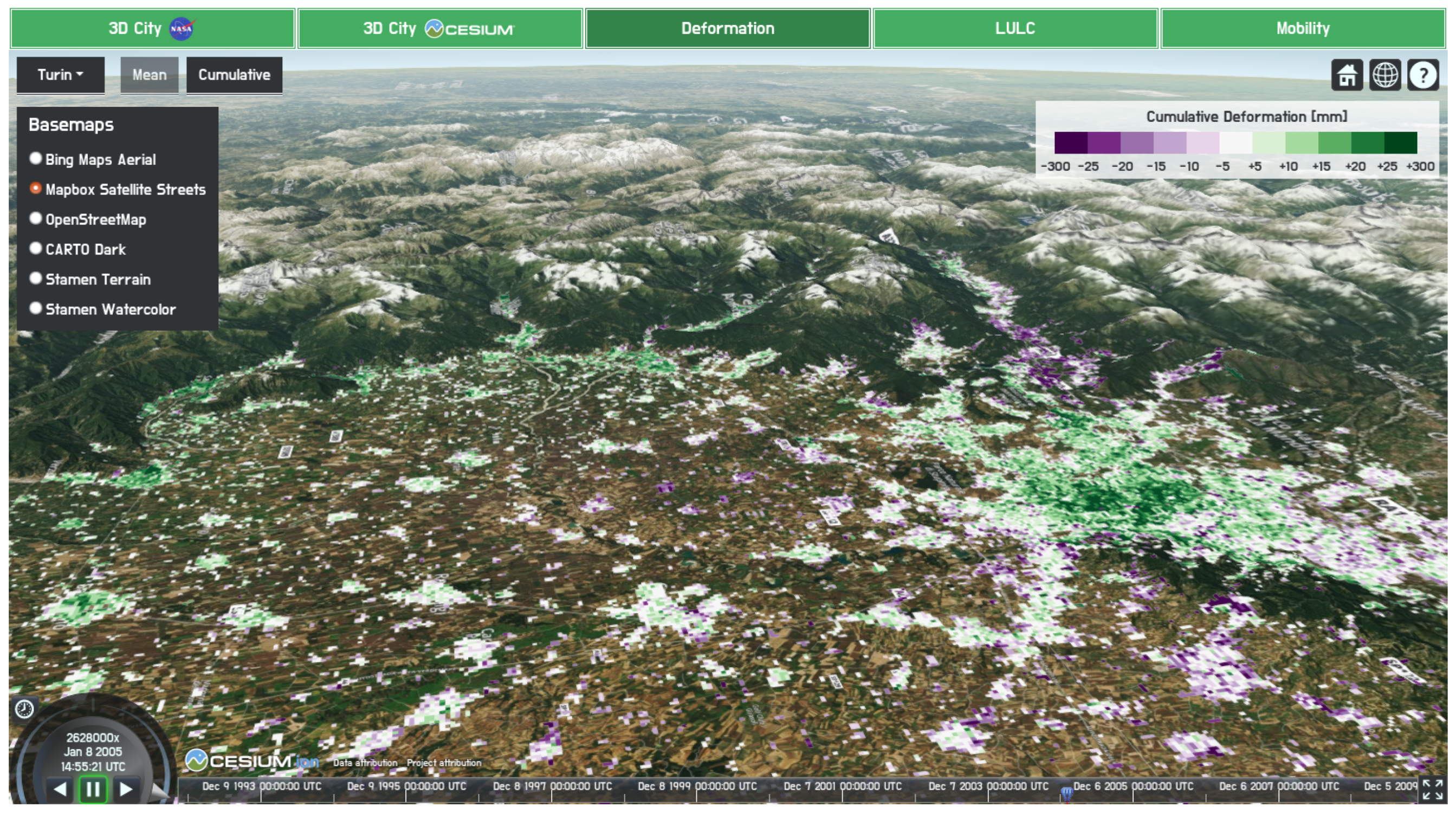This screenshot has width=1456, height=813.
Task: Click the clock reset-time icon
Action: point(24,708)
